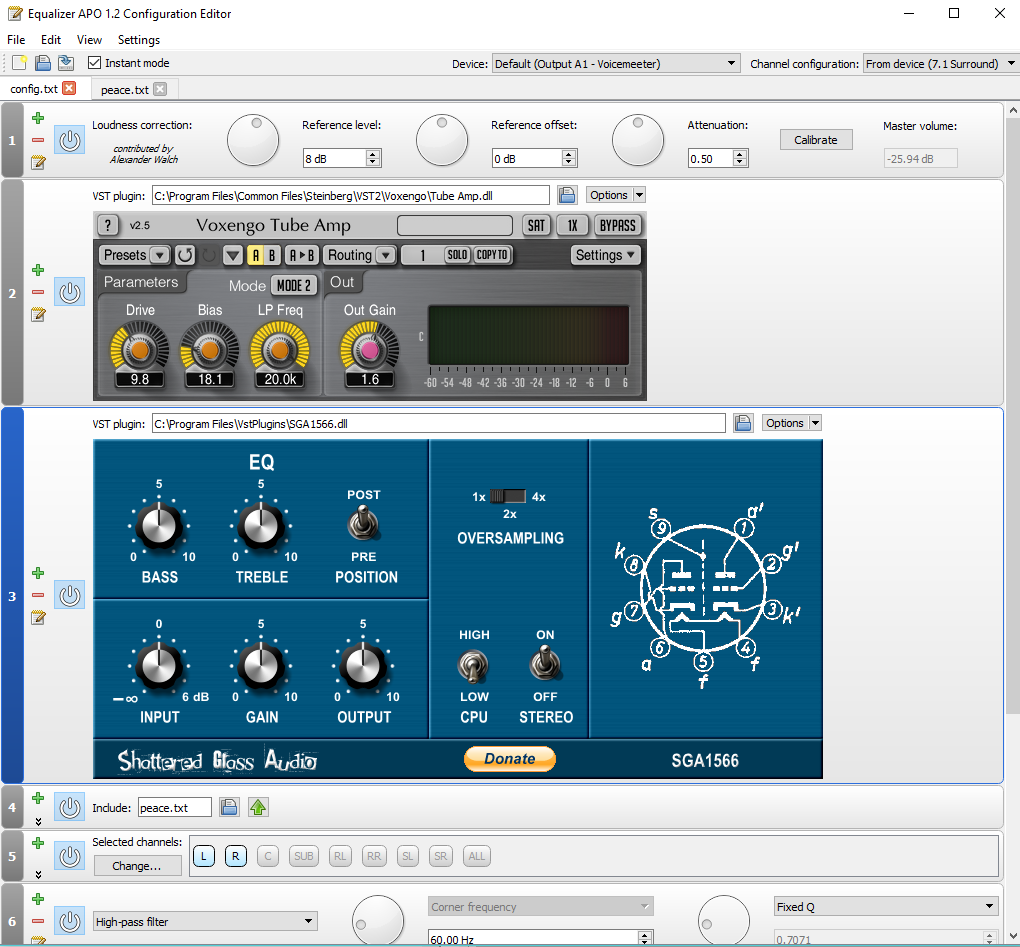Select Tube Amp state B button
This screenshot has width=1020, height=947.
tap(272, 255)
